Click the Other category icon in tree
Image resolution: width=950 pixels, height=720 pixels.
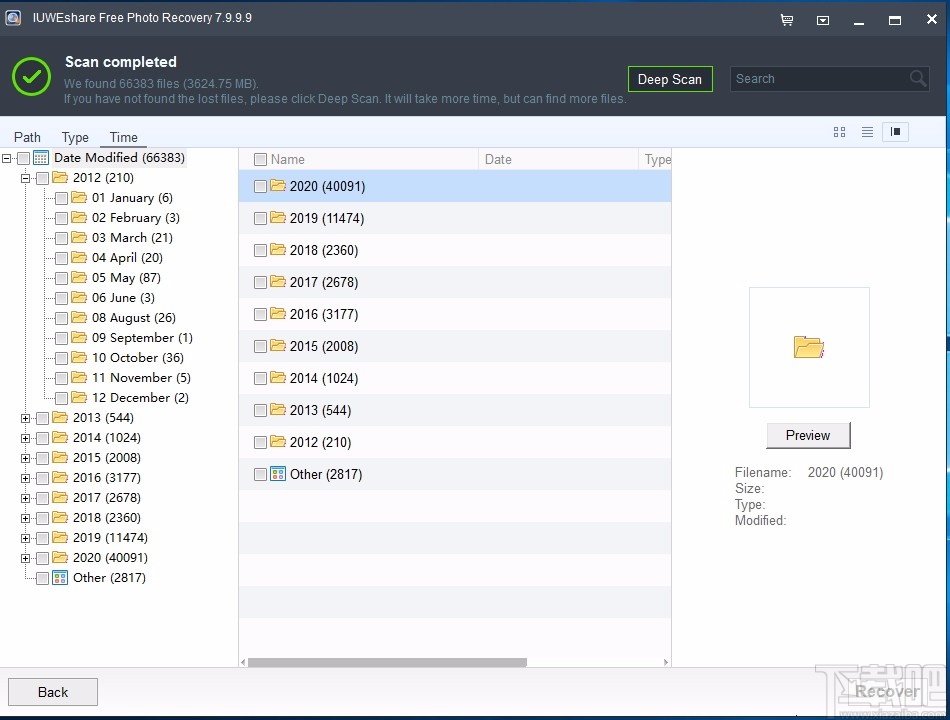(59, 578)
